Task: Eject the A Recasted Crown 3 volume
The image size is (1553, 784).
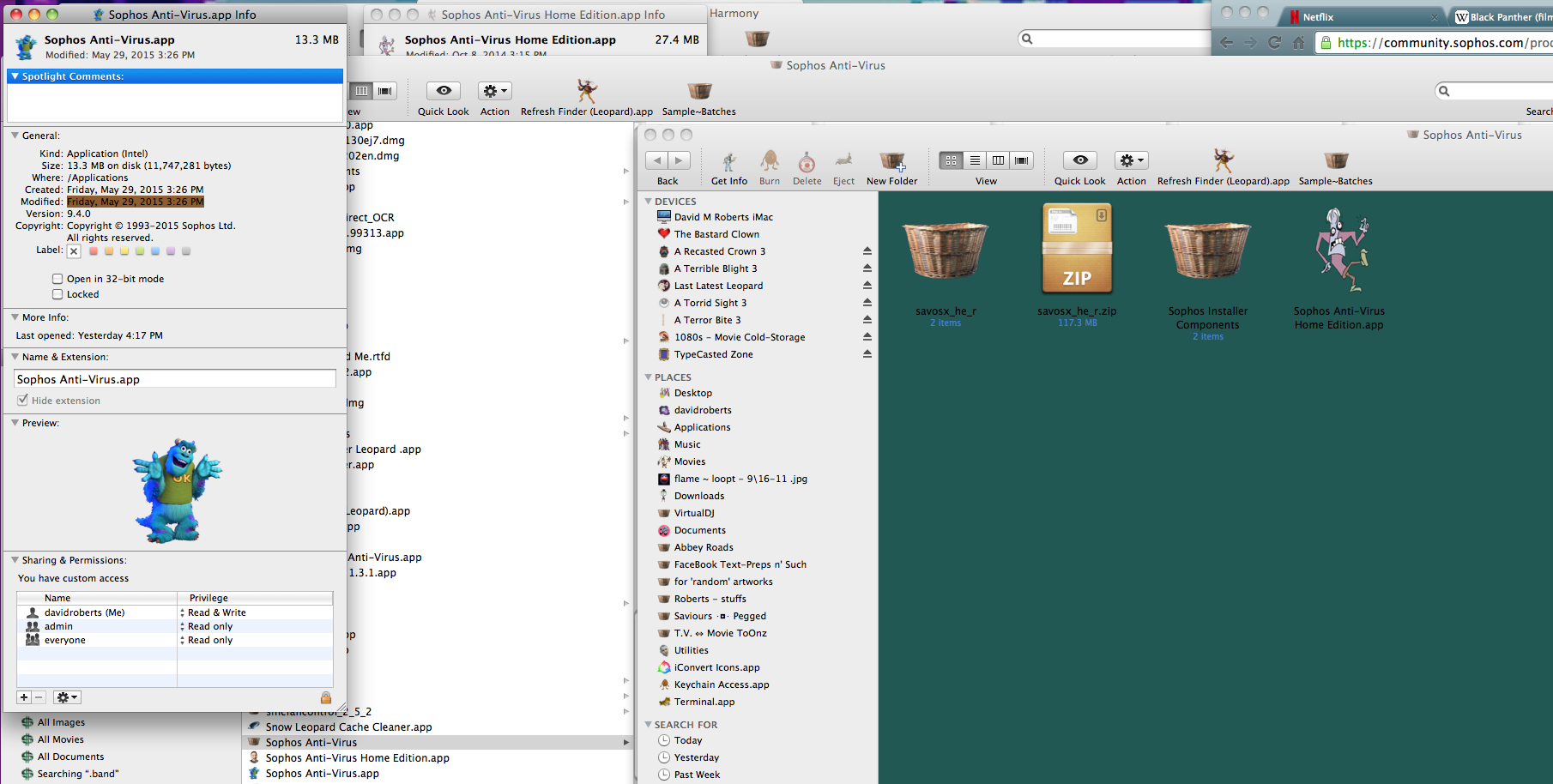Action: coord(867,251)
